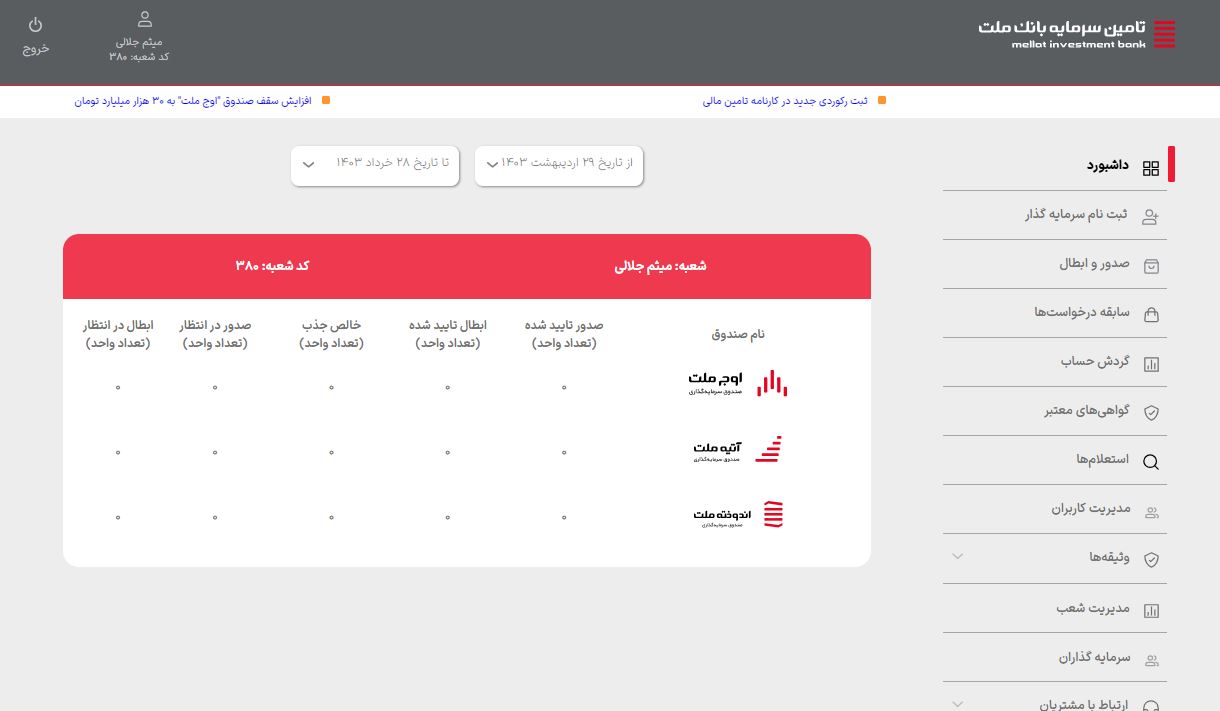
Task: Click اندوخته ملت value under صدور تایید شده
Action: pyautogui.click(x=564, y=517)
